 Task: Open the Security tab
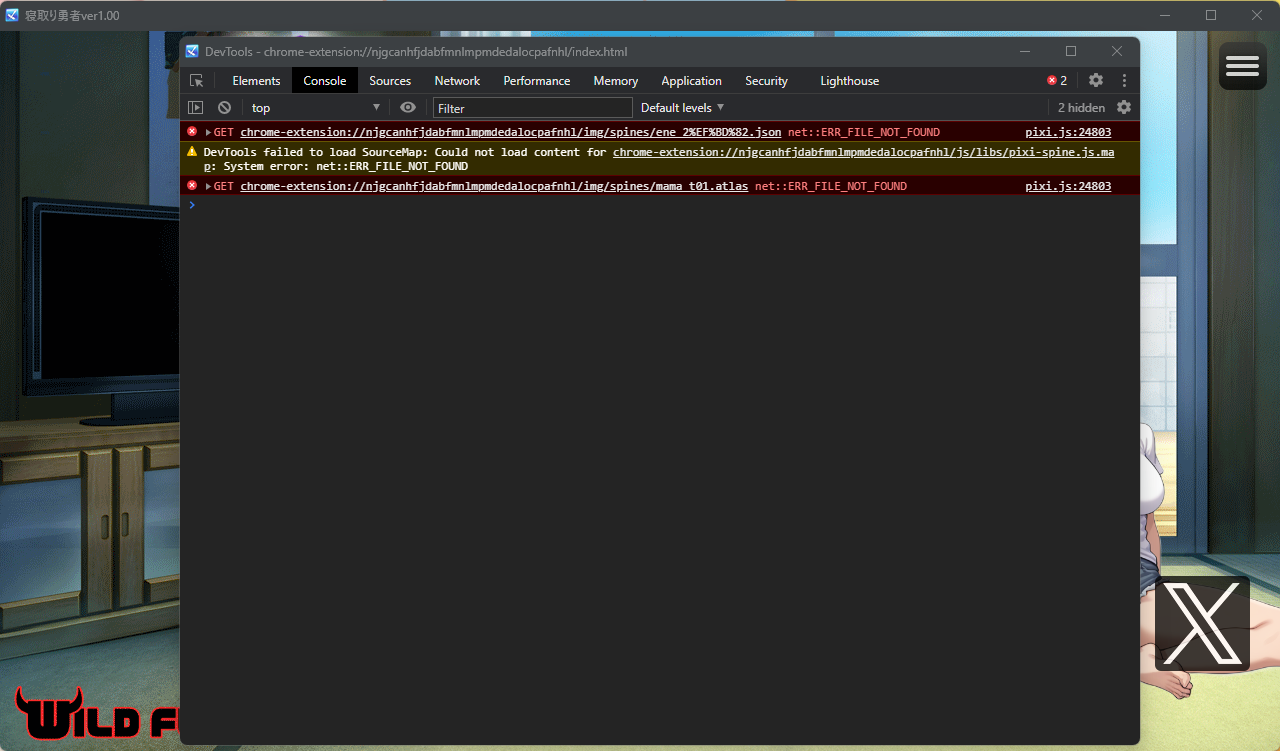coord(766,81)
